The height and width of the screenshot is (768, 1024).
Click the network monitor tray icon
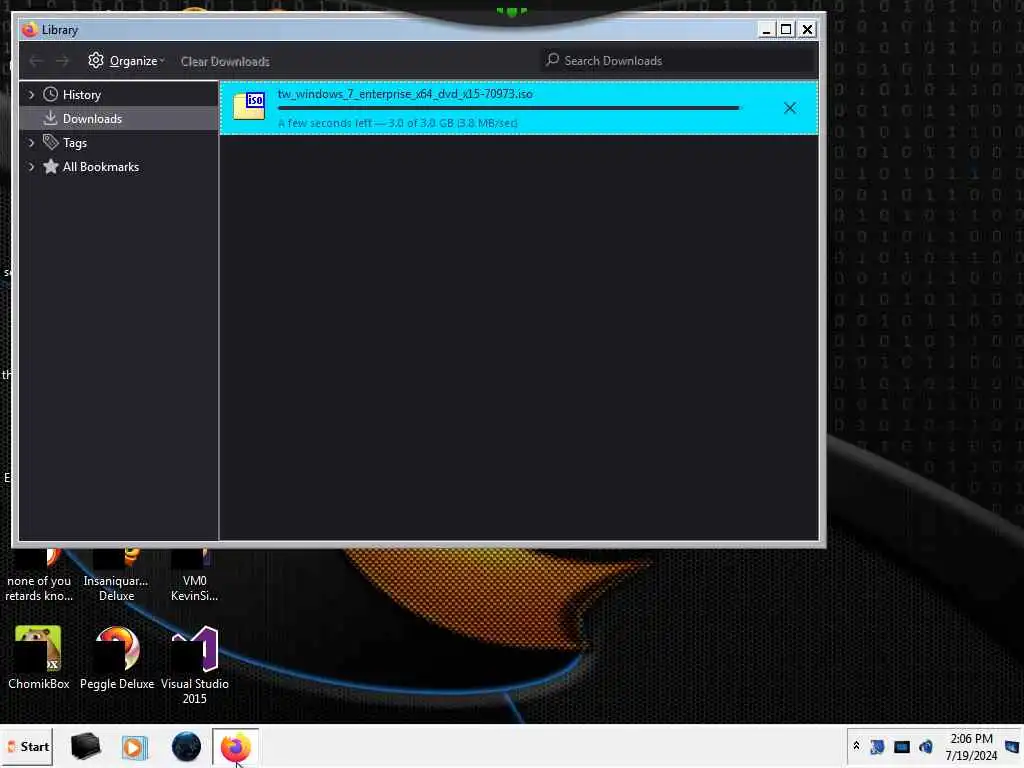pyautogui.click(x=901, y=746)
